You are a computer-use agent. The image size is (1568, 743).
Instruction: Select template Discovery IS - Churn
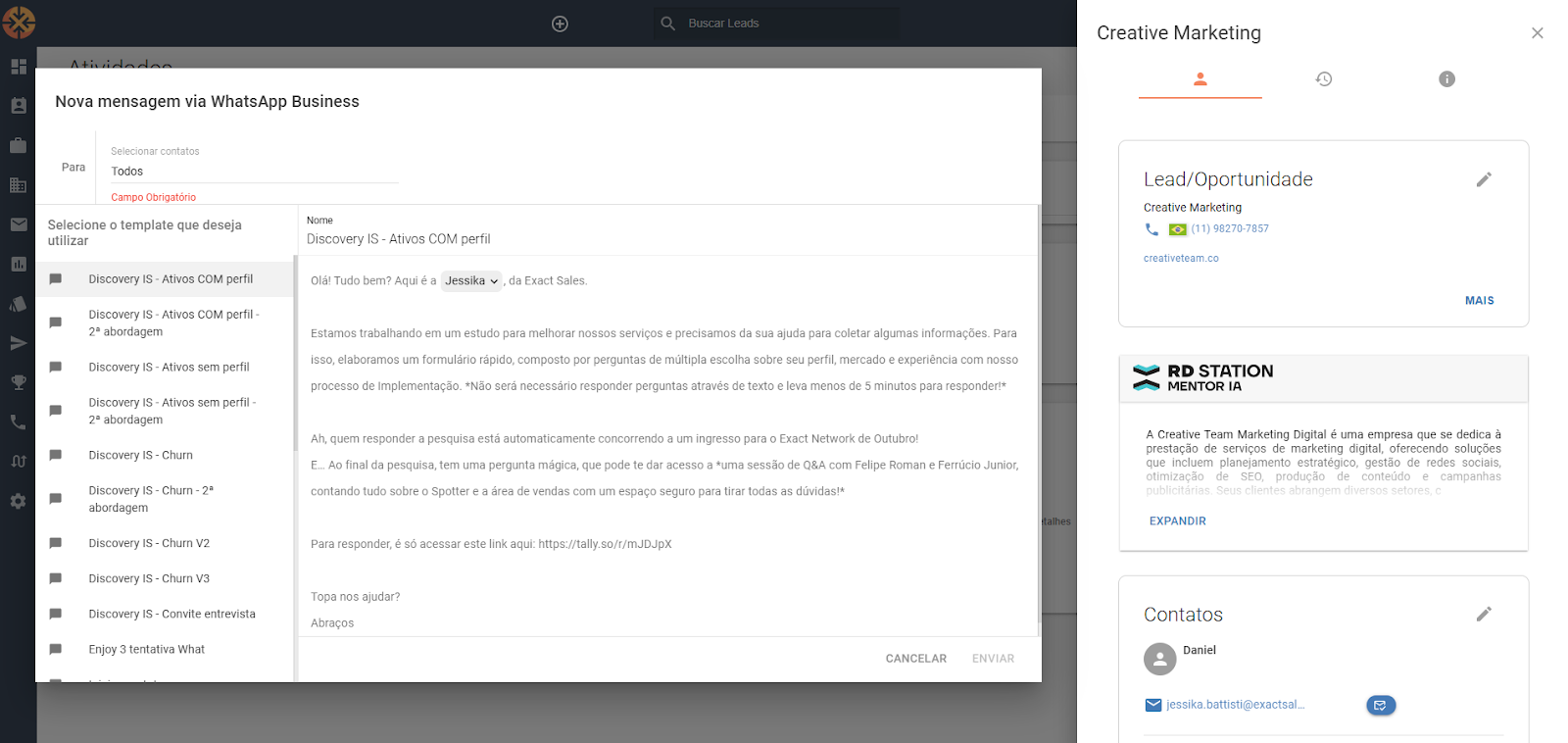point(165,456)
